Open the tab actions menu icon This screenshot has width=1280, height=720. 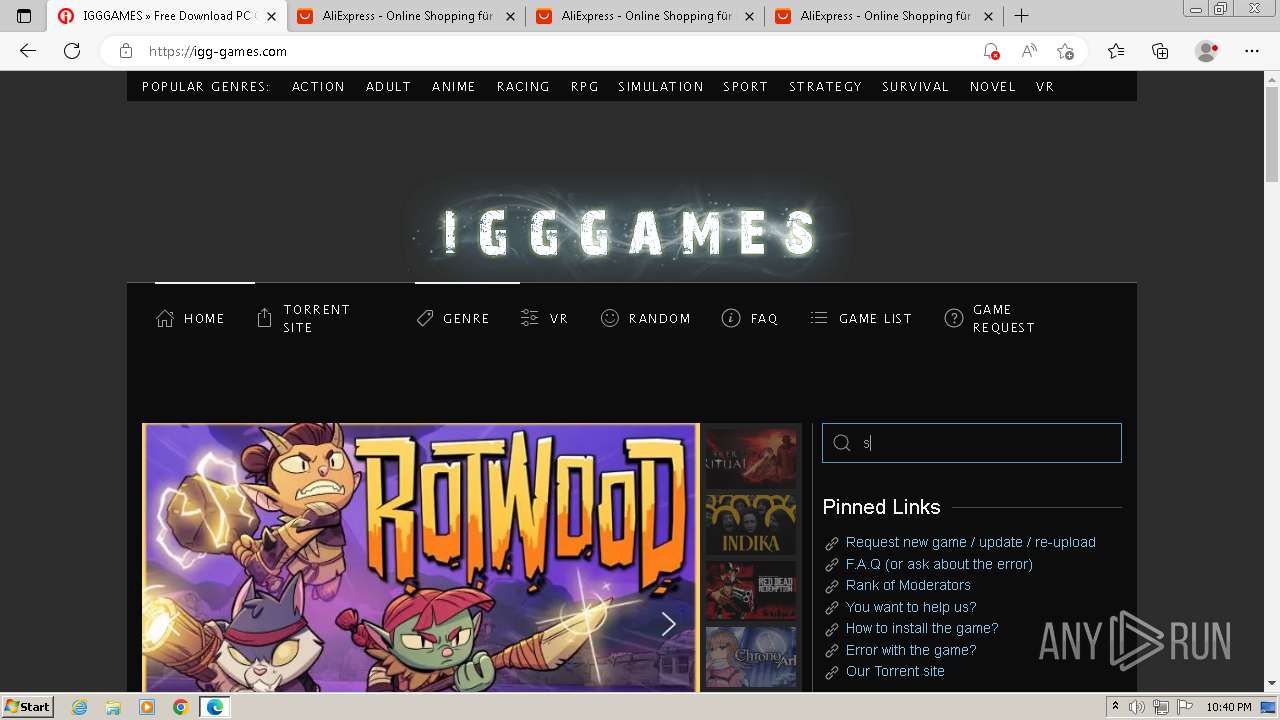click(x=24, y=16)
